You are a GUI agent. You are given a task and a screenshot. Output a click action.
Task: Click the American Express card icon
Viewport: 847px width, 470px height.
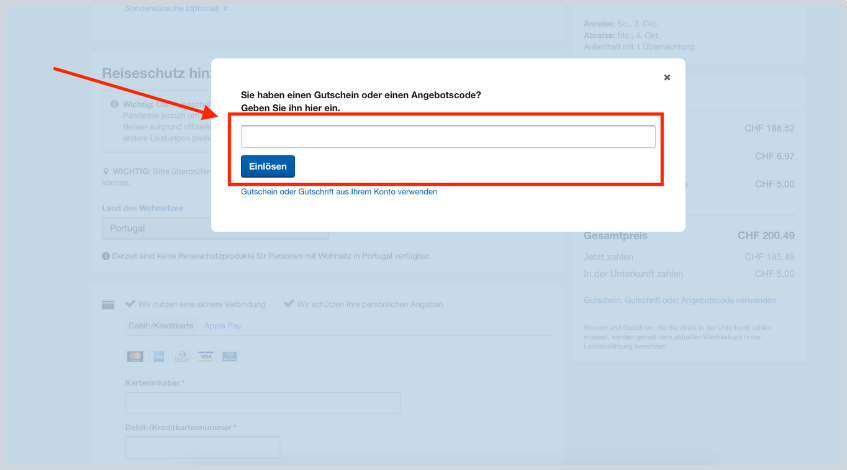(159, 356)
